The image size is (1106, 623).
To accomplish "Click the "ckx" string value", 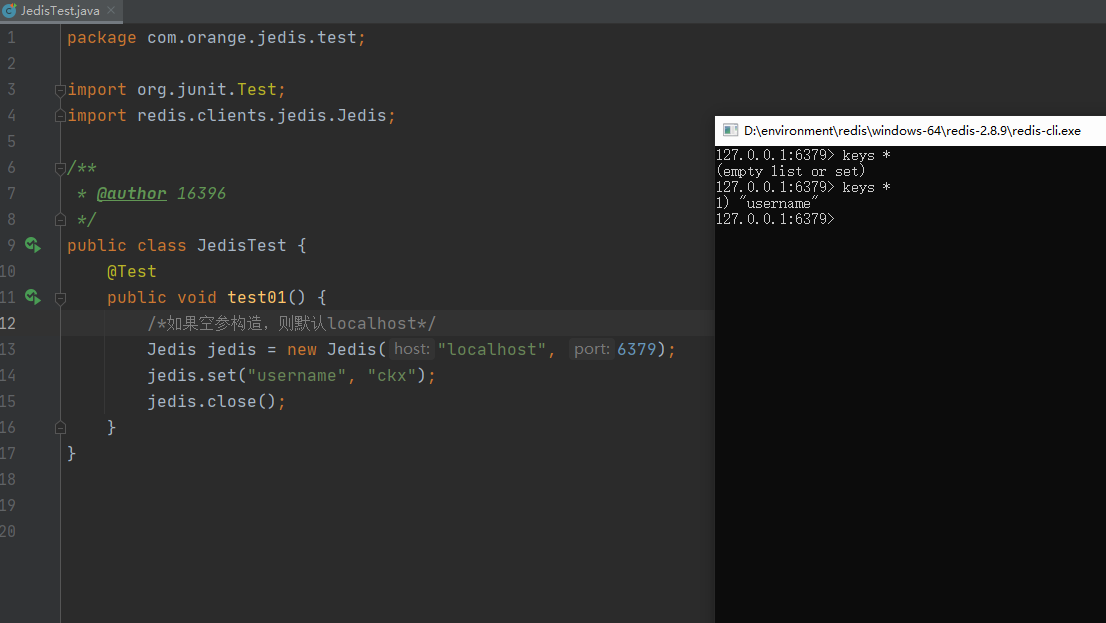I will (391, 375).
